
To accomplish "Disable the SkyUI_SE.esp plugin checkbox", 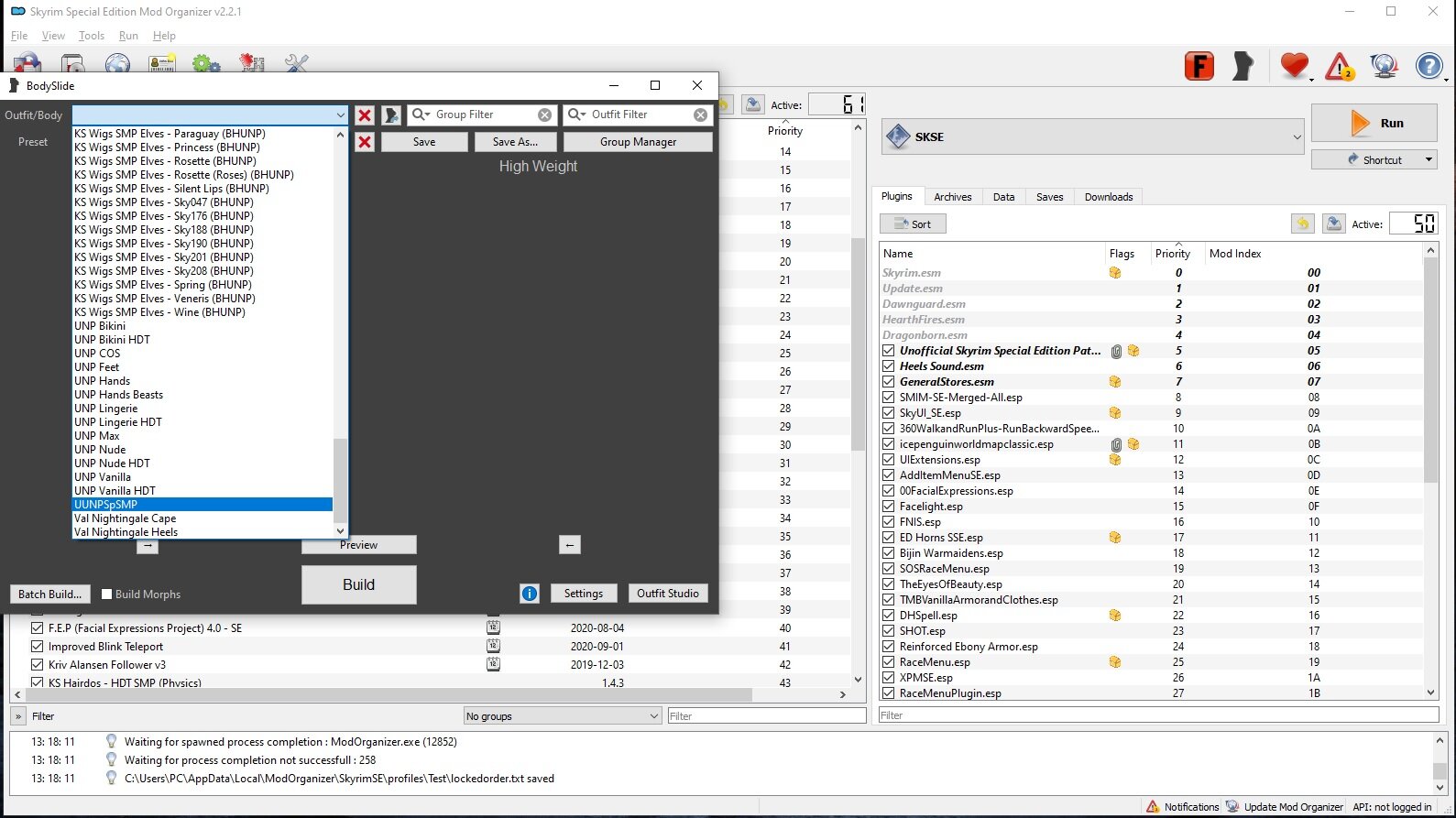I will pos(889,413).
